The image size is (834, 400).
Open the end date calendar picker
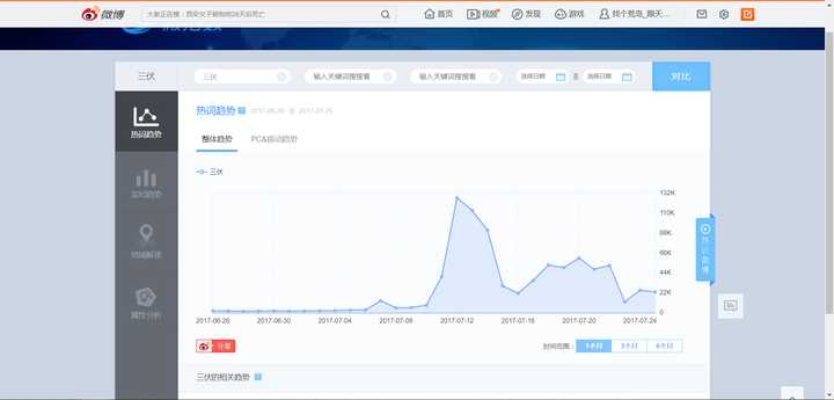627,76
